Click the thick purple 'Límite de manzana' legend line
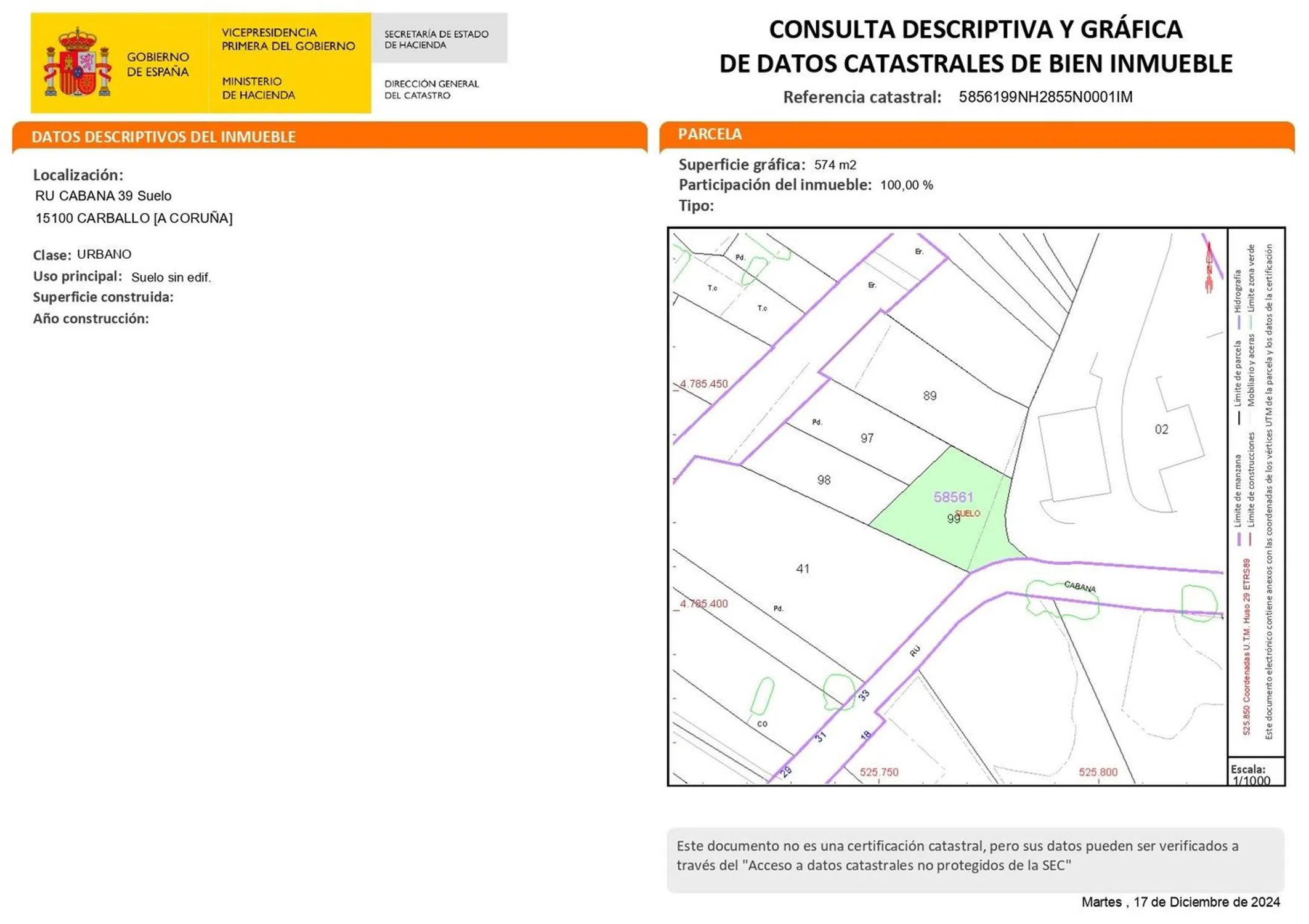The image size is (1309, 924). (x=1239, y=539)
